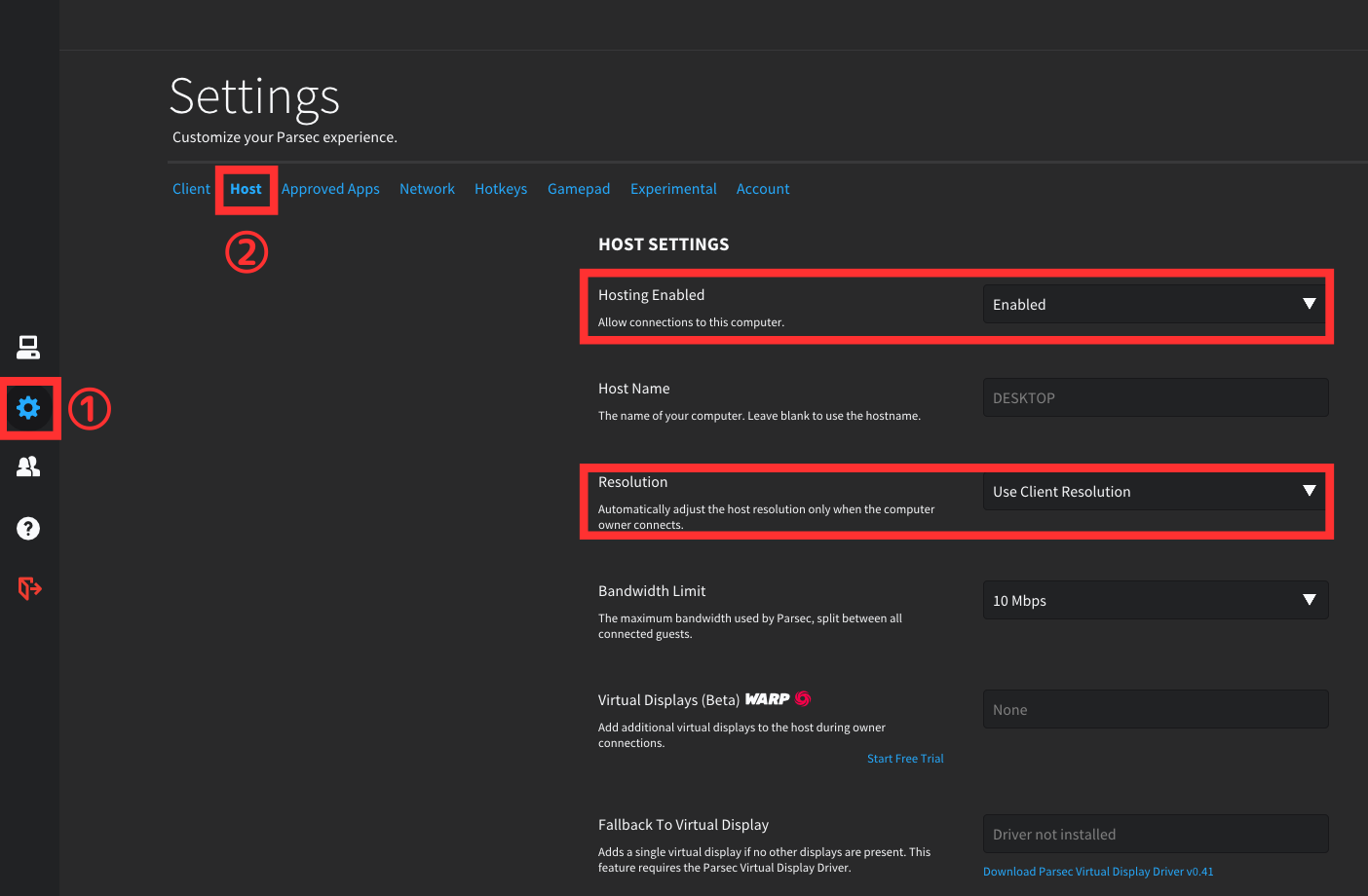Expand the Hosting Enabled dropdown
The width and height of the screenshot is (1368, 896).
(1155, 304)
